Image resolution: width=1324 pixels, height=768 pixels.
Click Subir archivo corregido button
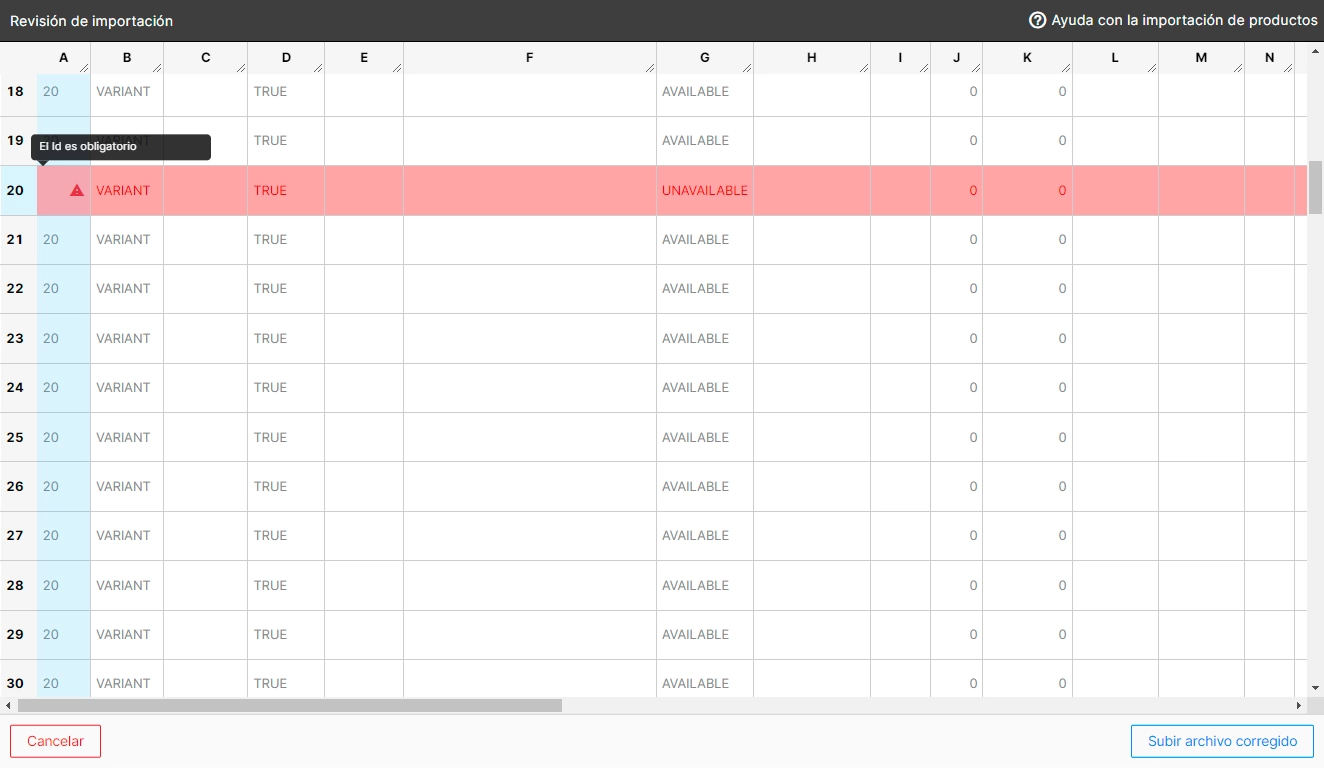point(1222,741)
